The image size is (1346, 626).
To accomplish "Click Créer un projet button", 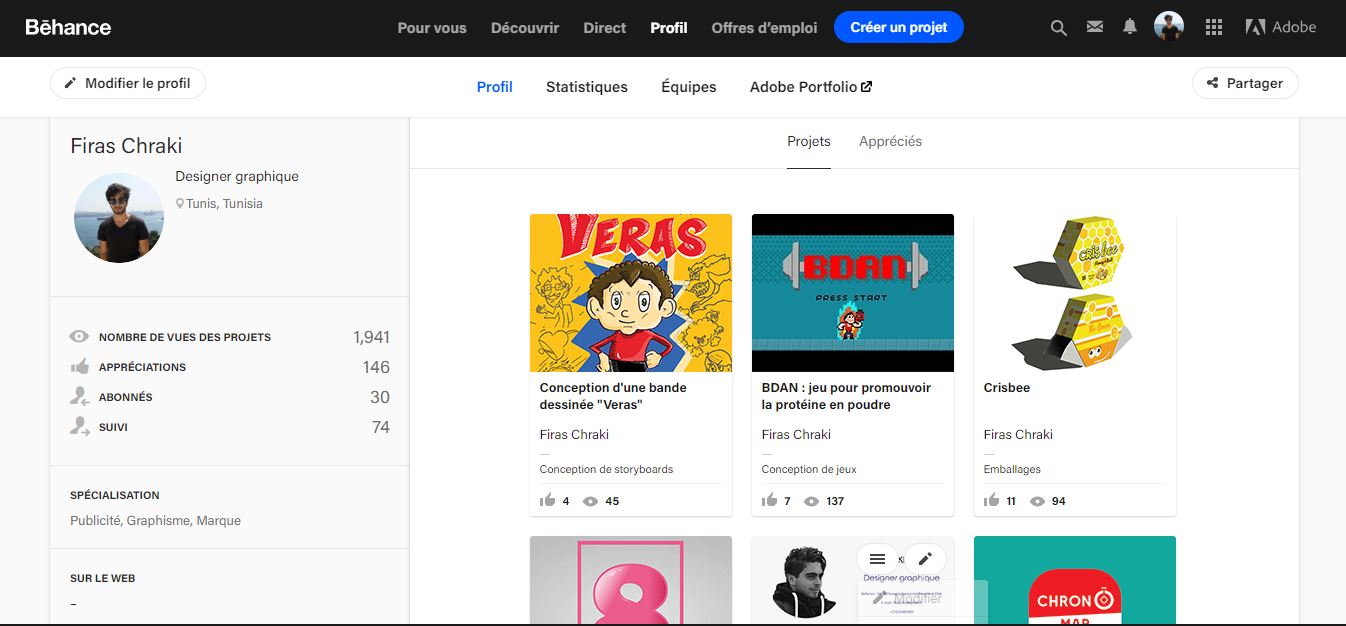I will point(899,27).
